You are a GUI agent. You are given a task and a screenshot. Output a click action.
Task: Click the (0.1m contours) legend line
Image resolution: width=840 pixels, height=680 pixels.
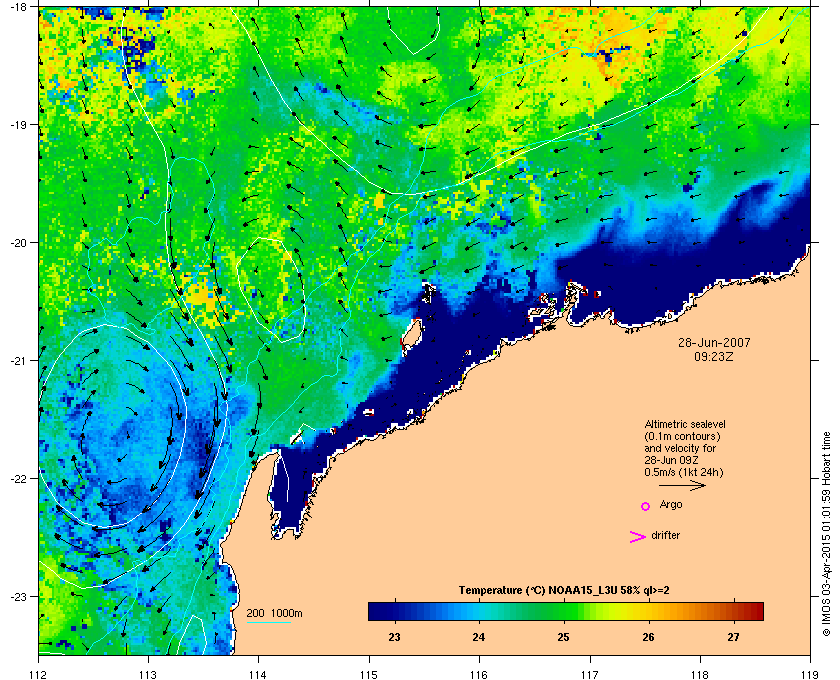682,436
